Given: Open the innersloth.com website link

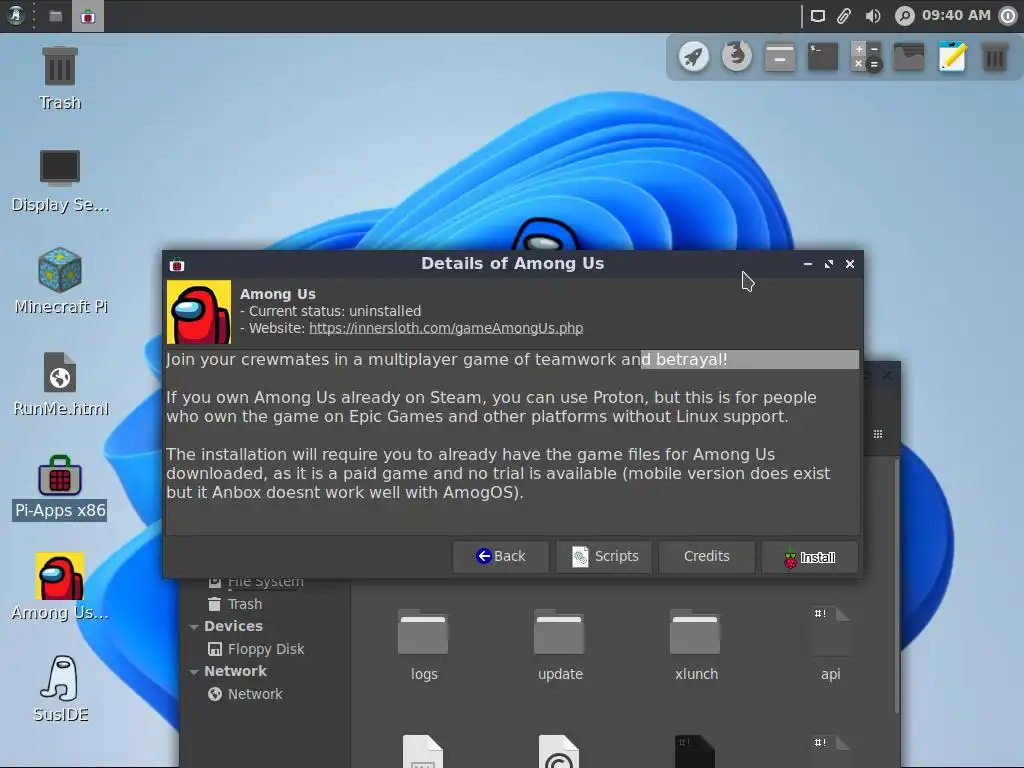Looking at the screenshot, I should click(446, 328).
